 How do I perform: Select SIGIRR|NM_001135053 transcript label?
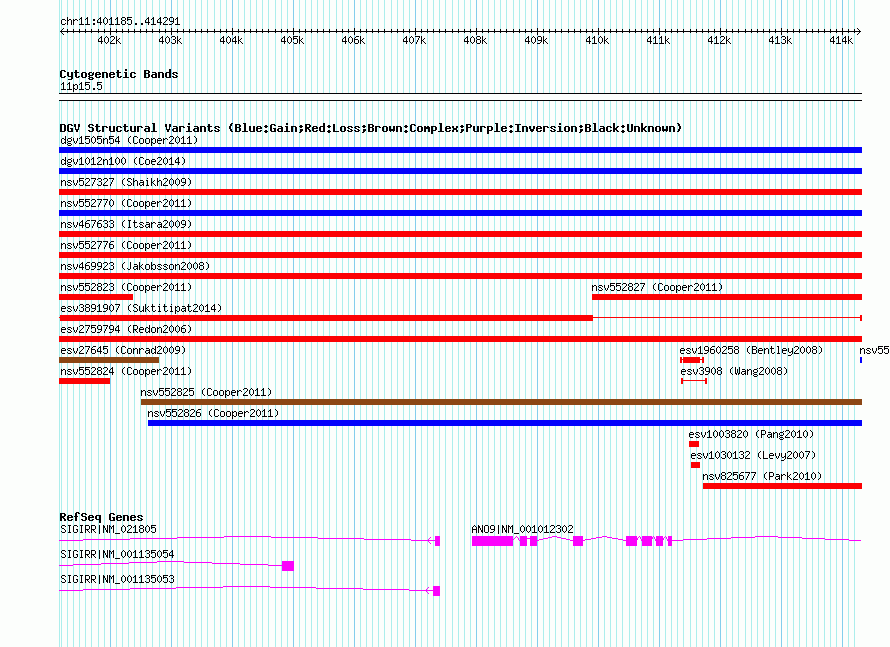point(117,579)
